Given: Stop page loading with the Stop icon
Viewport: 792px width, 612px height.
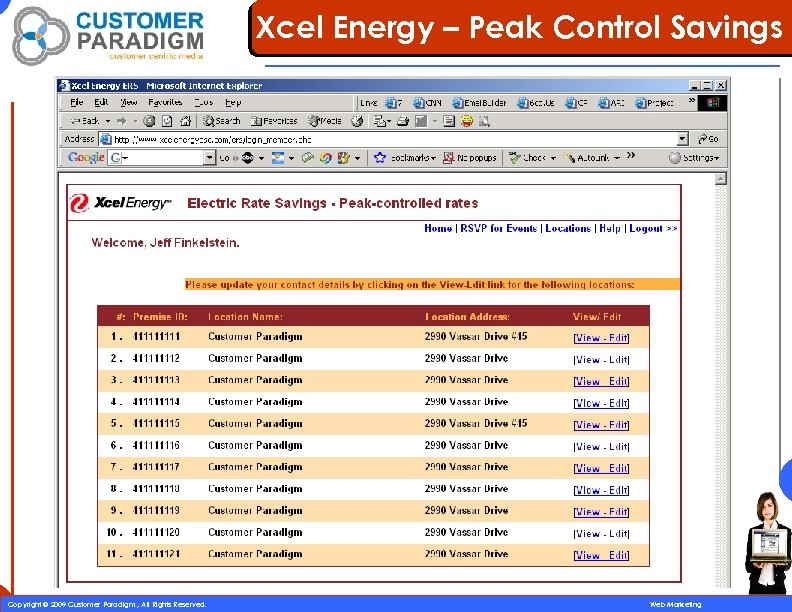Looking at the screenshot, I should coord(149,121).
